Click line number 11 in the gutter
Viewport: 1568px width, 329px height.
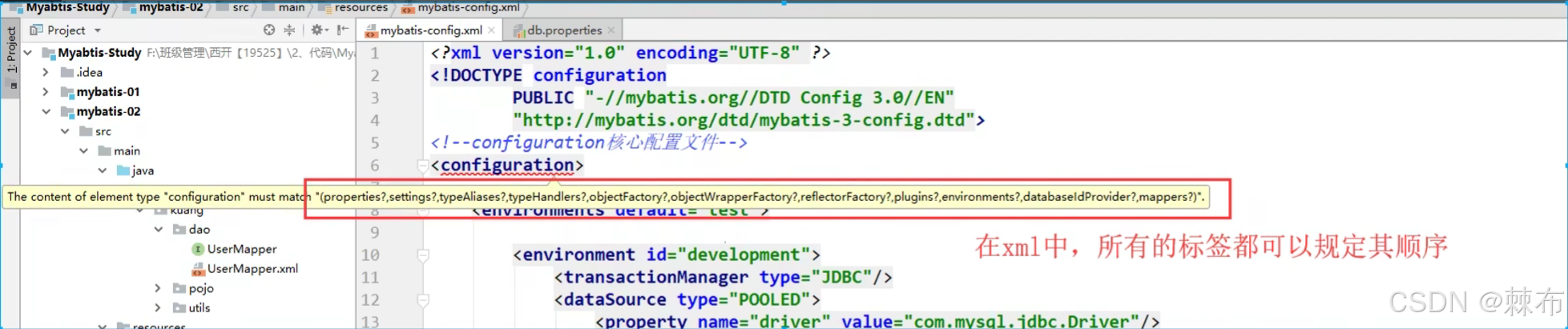pyautogui.click(x=369, y=277)
